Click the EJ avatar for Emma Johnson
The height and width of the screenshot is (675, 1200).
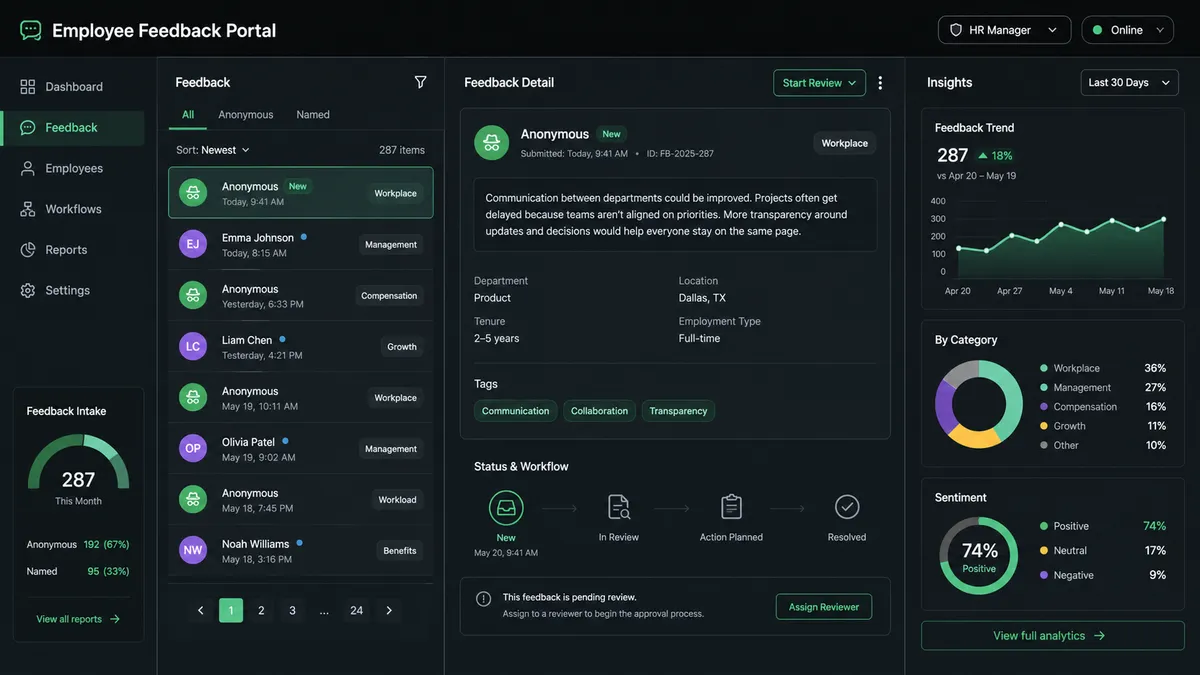[193, 244]
